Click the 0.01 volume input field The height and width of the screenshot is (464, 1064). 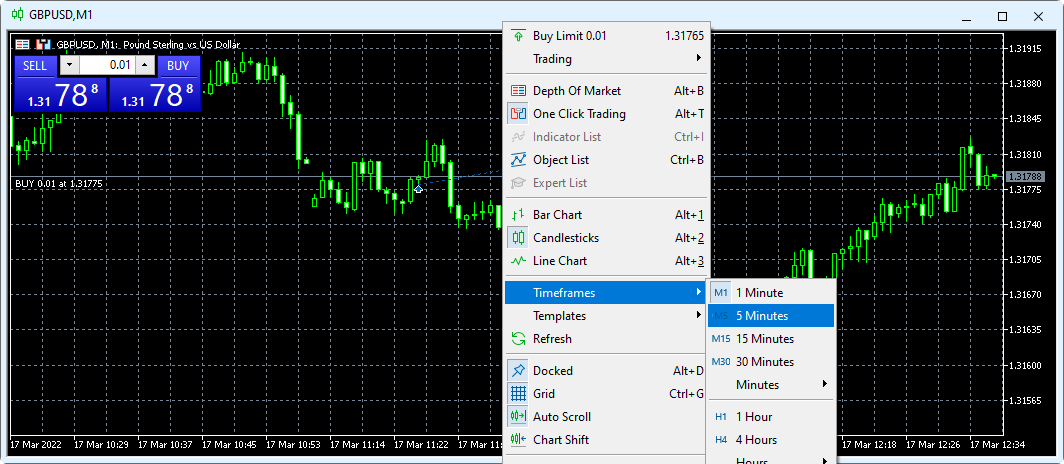107,66
